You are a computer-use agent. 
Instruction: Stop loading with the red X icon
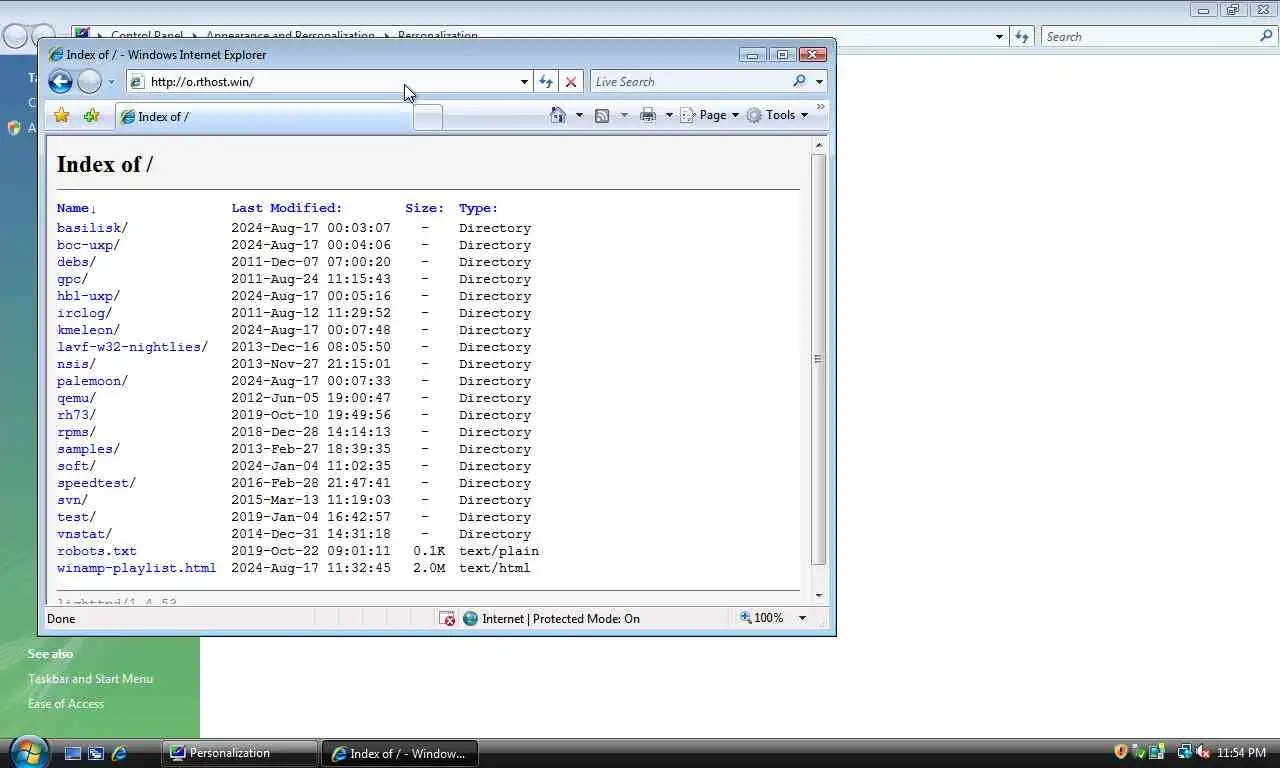tap(571, 82)
